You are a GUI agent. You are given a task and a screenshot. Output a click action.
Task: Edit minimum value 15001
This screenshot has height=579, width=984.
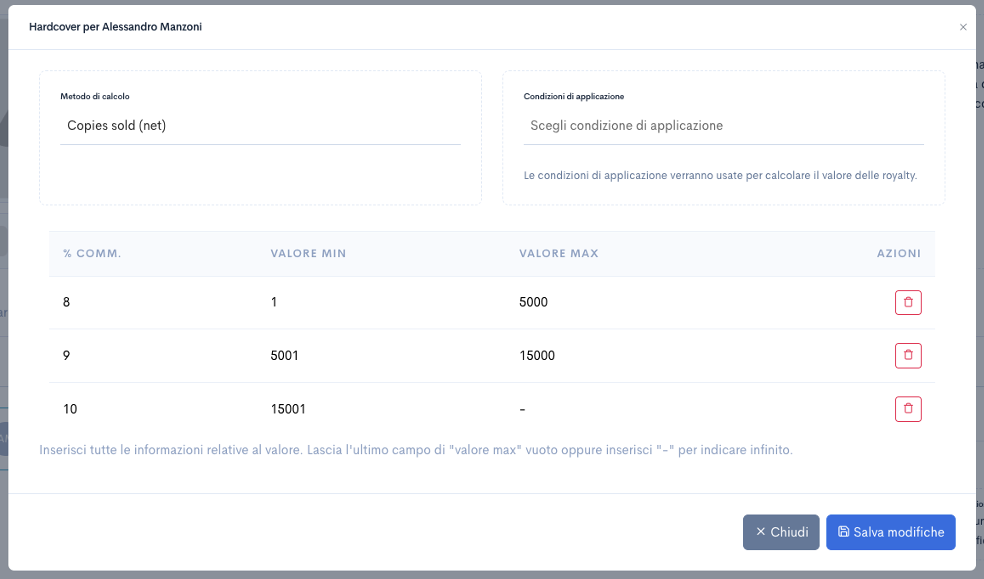tap(288, 409)
